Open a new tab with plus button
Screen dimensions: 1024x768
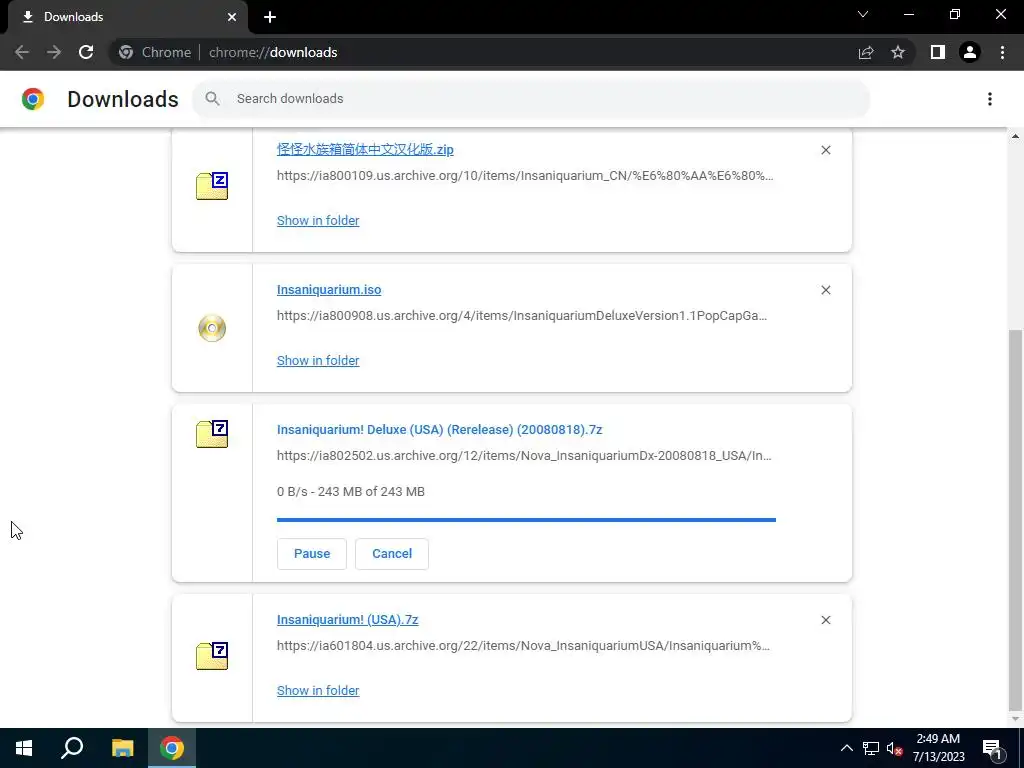[x=270, y=17]
